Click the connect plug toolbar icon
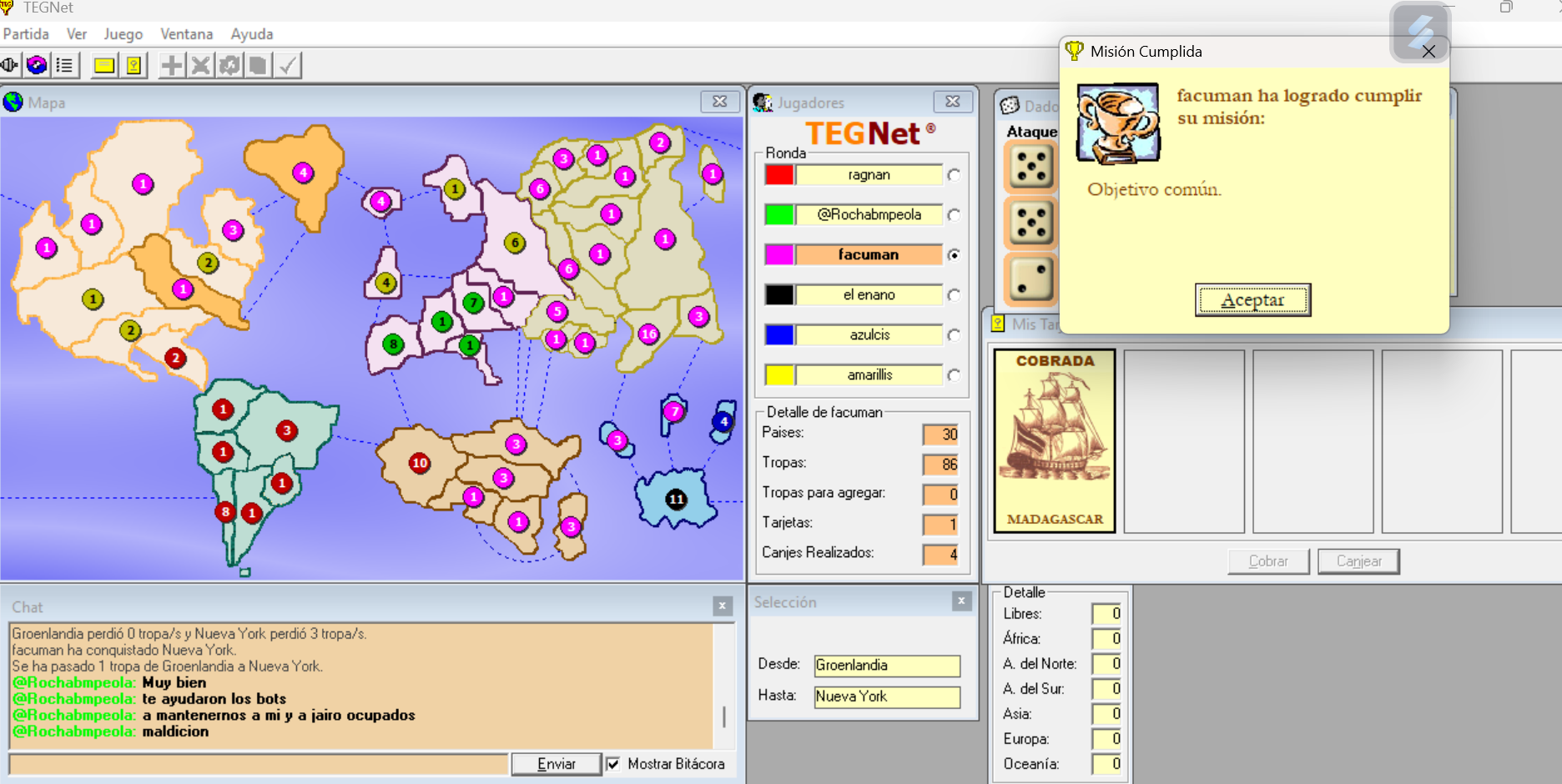 (10, 65)
